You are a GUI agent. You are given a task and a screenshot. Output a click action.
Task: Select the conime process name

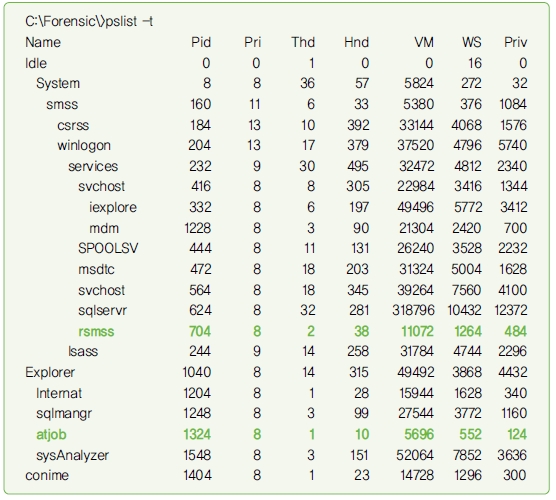pyautogui.click(x=47, y=475)
